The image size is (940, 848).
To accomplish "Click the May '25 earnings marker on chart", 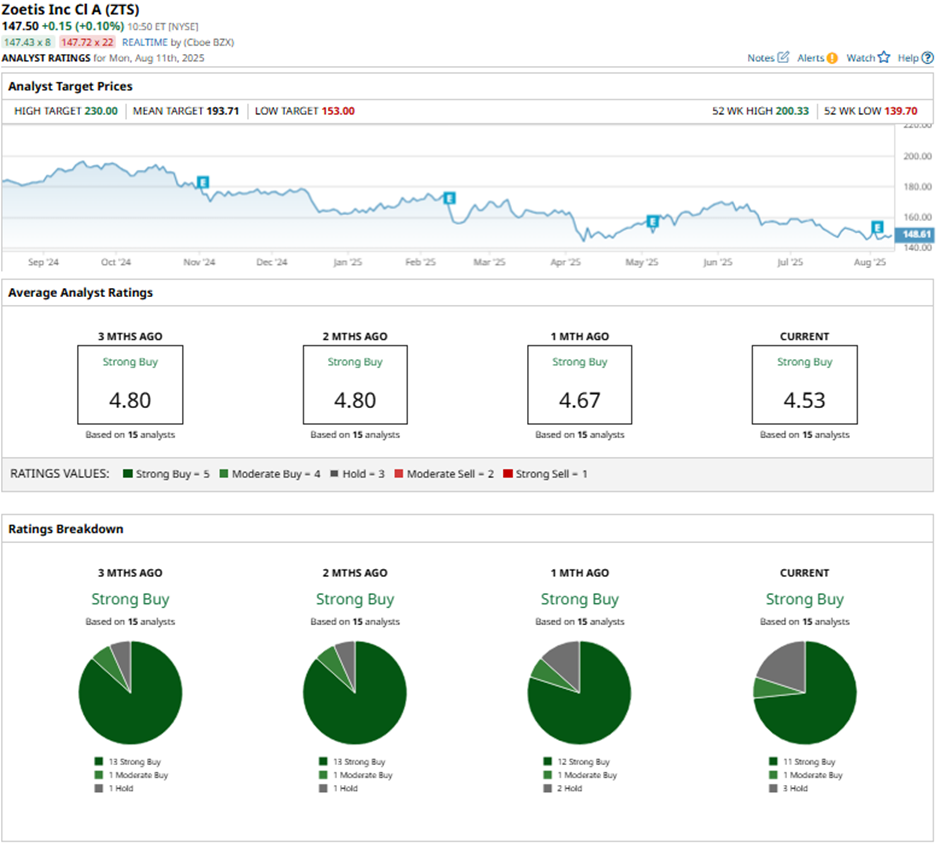I will [x=653, y=221].
